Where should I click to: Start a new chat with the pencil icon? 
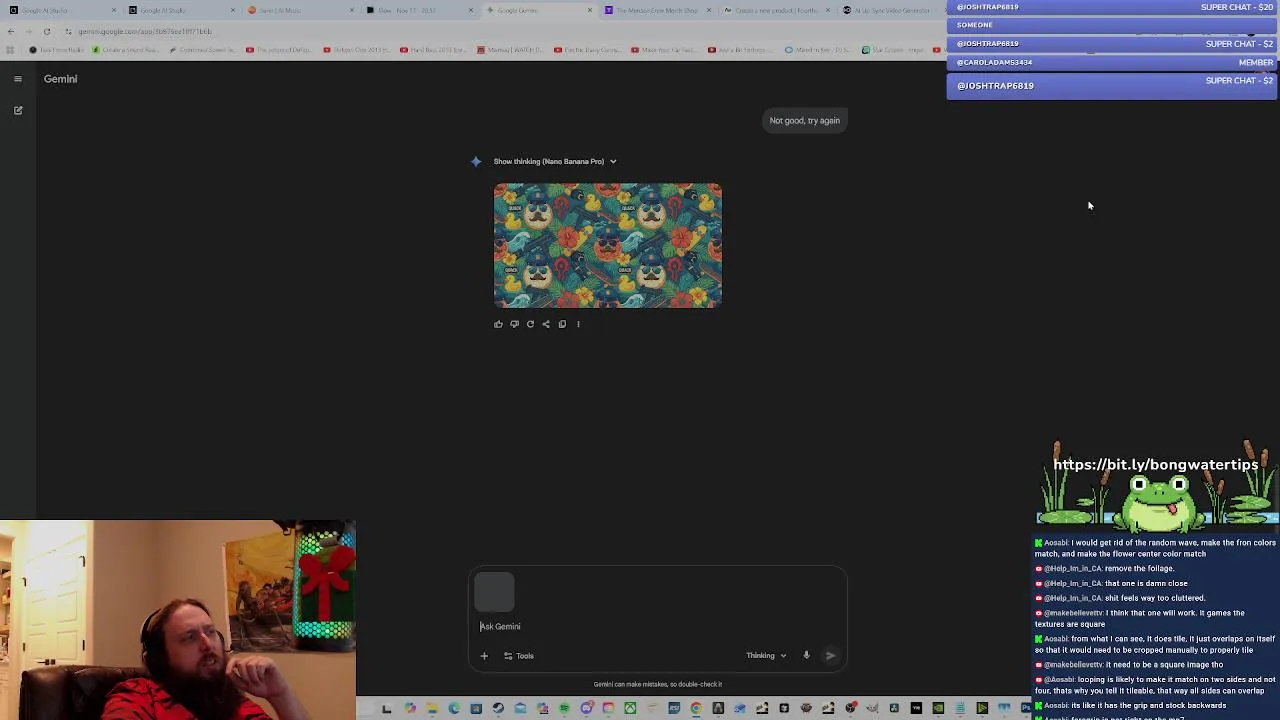click(17, 110)
